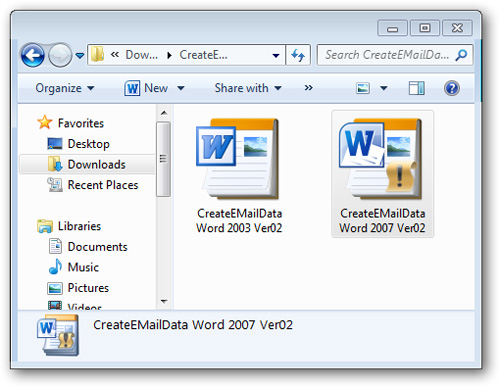
Task: Click the greyed Forward navigation arrow
Action: tap(60, 55)
